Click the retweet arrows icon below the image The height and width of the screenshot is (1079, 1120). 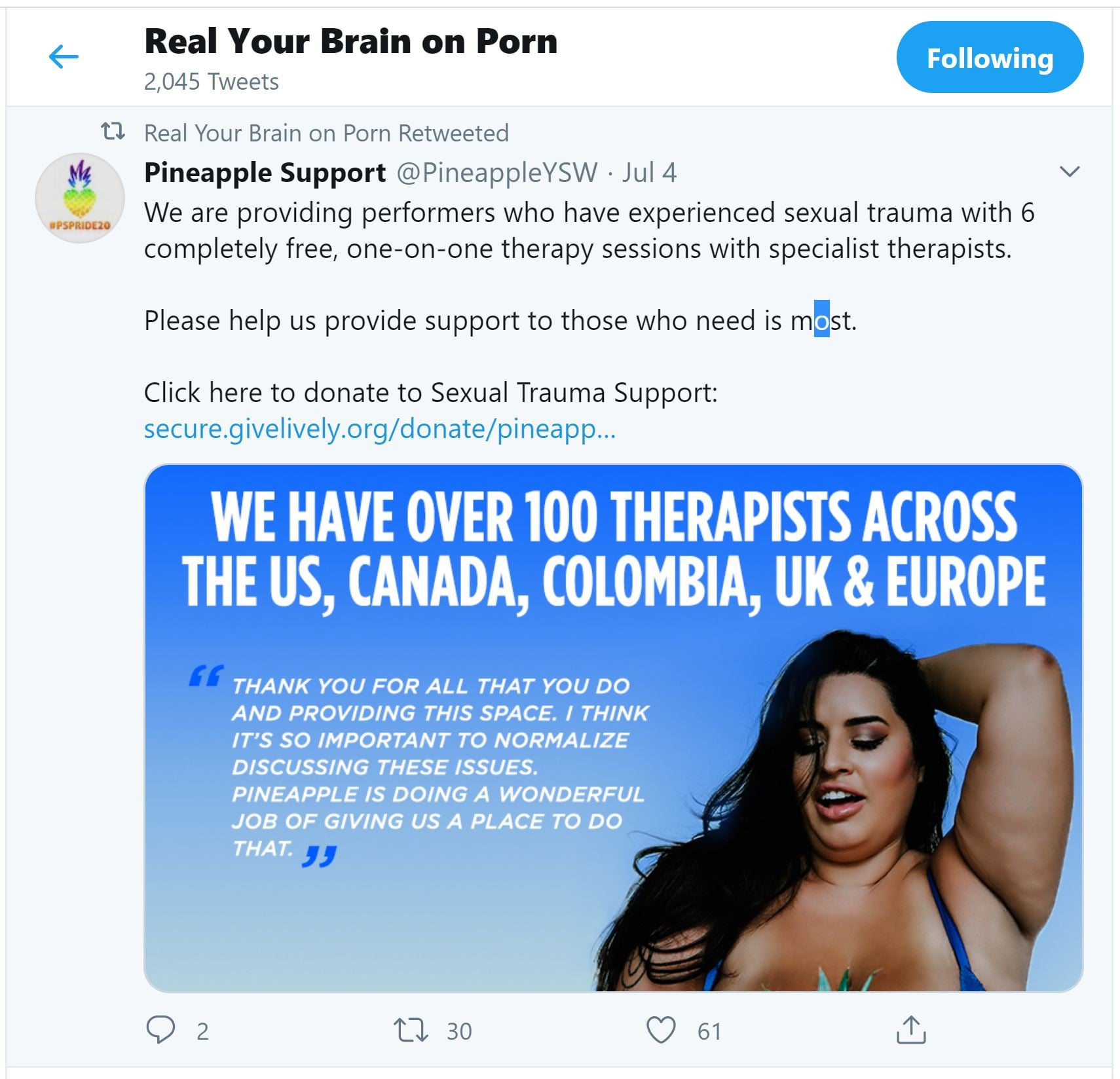pos(411,1030)
